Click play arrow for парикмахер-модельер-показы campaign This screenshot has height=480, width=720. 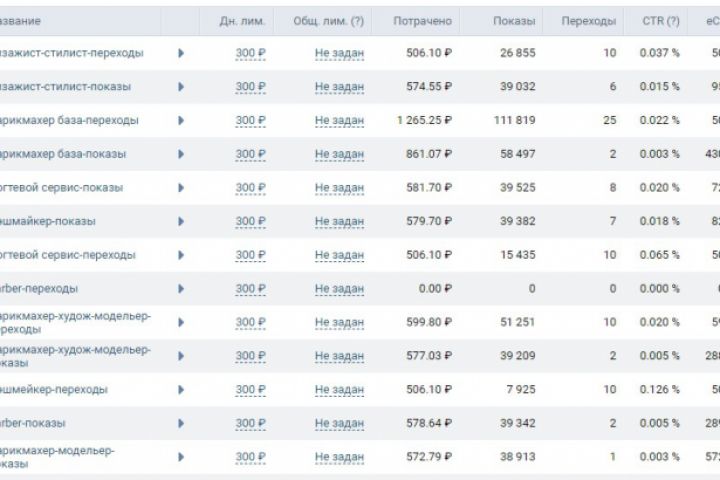tap(181, 457)
